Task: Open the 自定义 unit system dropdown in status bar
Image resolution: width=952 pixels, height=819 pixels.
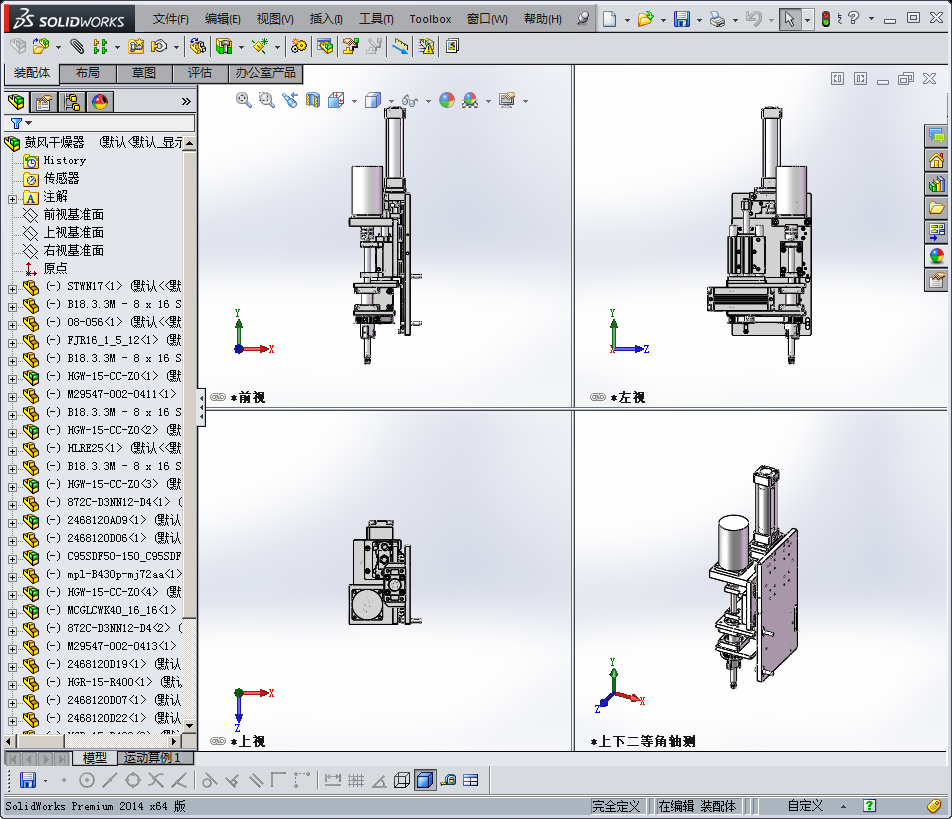Action: (843, 806)
